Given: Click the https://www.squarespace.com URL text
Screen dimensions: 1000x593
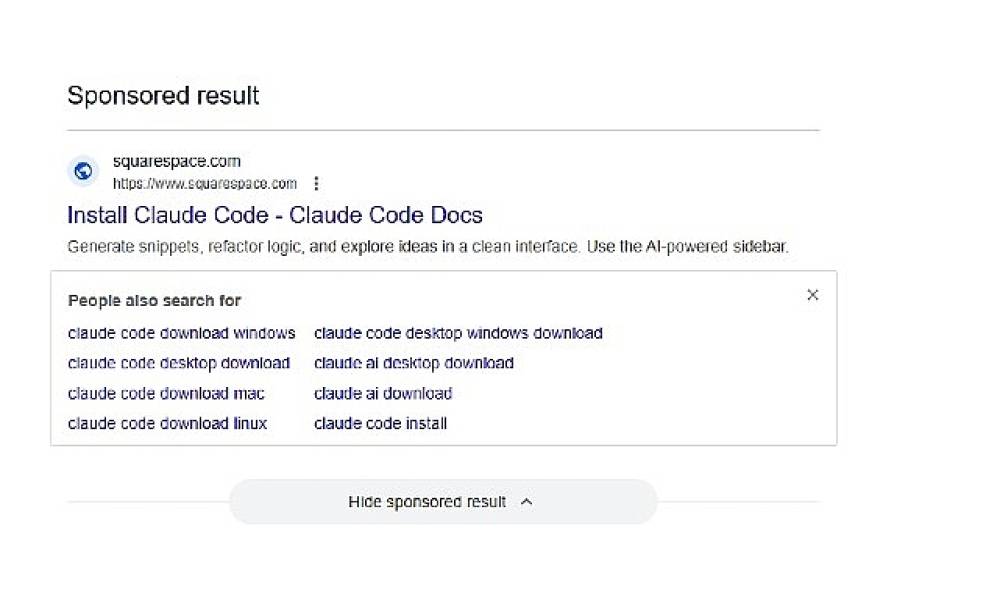Looking at the screenshot, I should (204, 184).
